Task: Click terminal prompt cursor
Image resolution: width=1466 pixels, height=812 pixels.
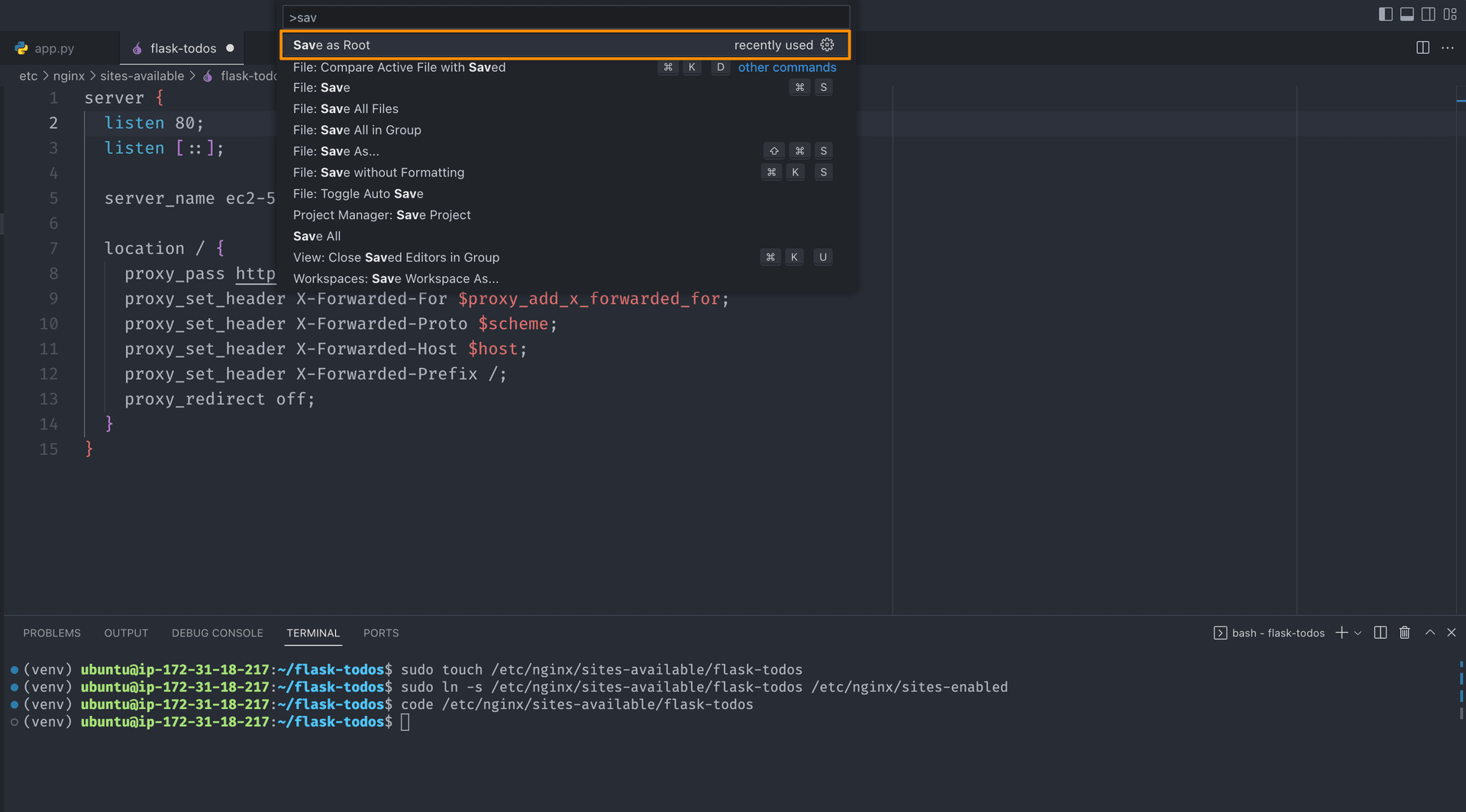Action: click(405, 722)
